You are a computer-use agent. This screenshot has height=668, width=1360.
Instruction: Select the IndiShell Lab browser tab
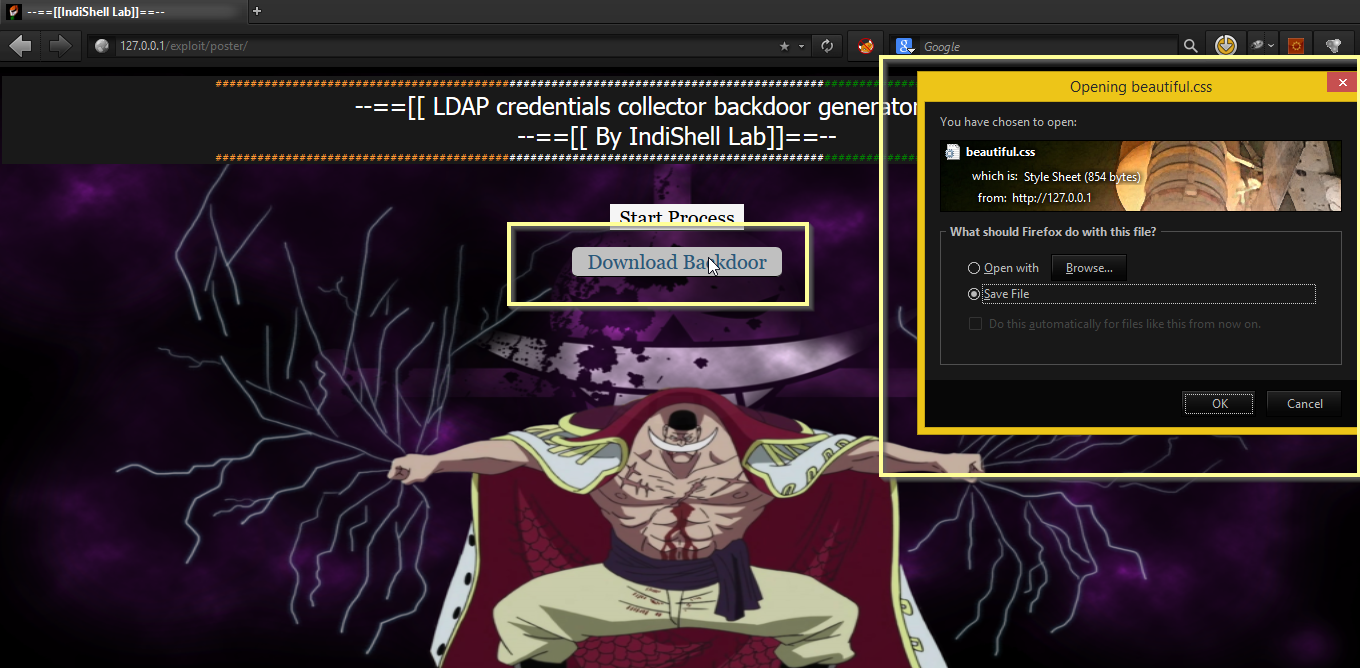click(122, 11)
